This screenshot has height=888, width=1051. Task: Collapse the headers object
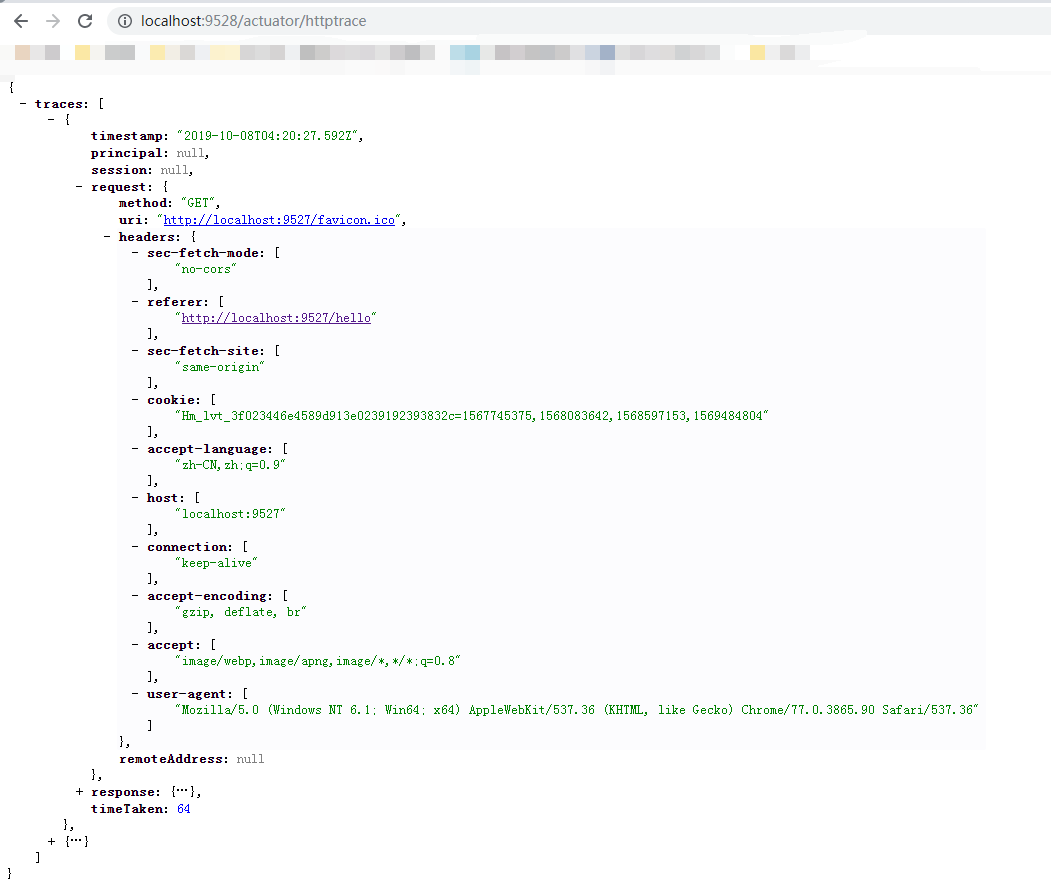(x=107, y=237)
